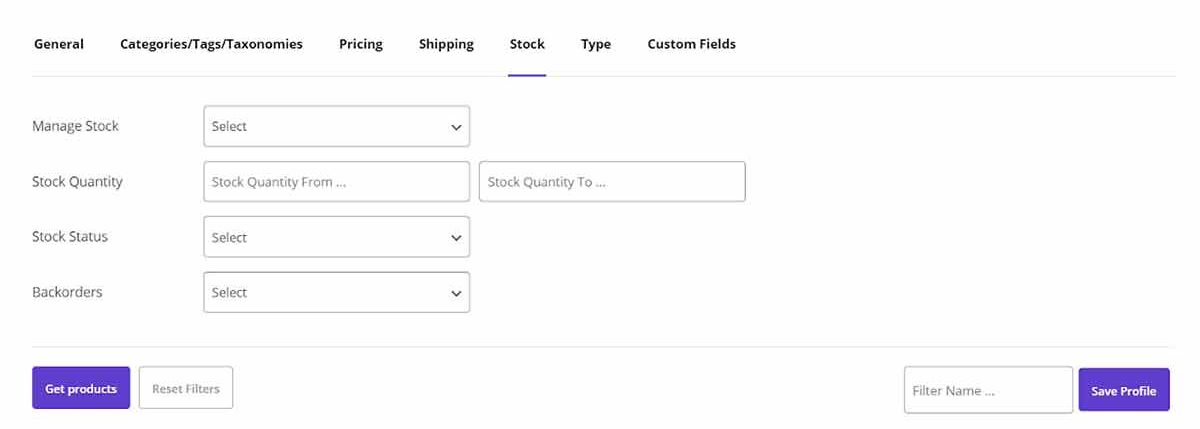Expand the Backorders dropdown
Image resolution: width=1200 pixels, height=429 pixels.
tap(336, 293)
